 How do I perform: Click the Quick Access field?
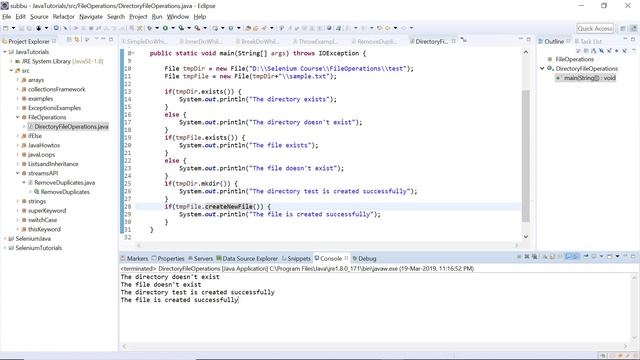[x=595, y=28]
